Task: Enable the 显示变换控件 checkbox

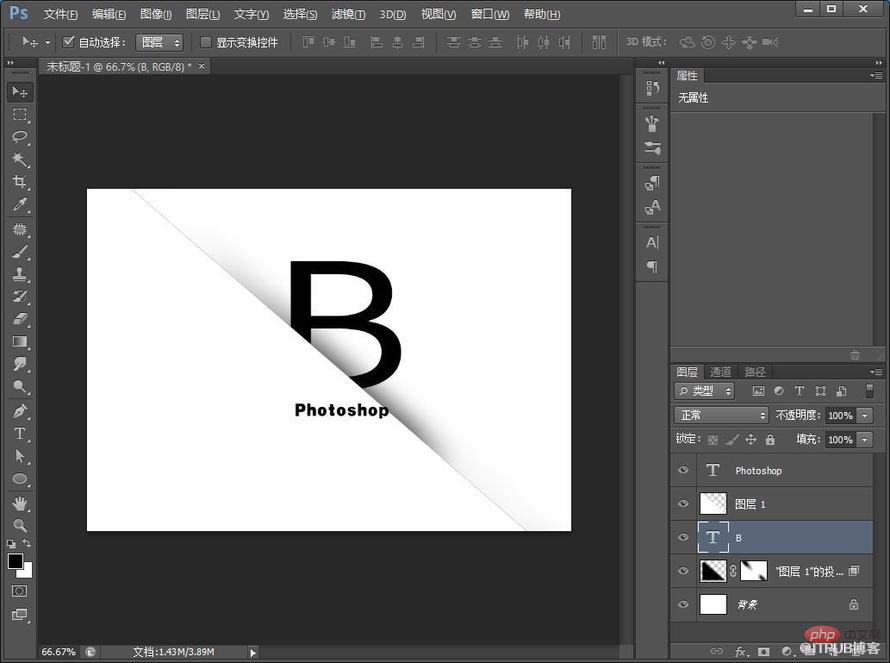Action: 206,42
